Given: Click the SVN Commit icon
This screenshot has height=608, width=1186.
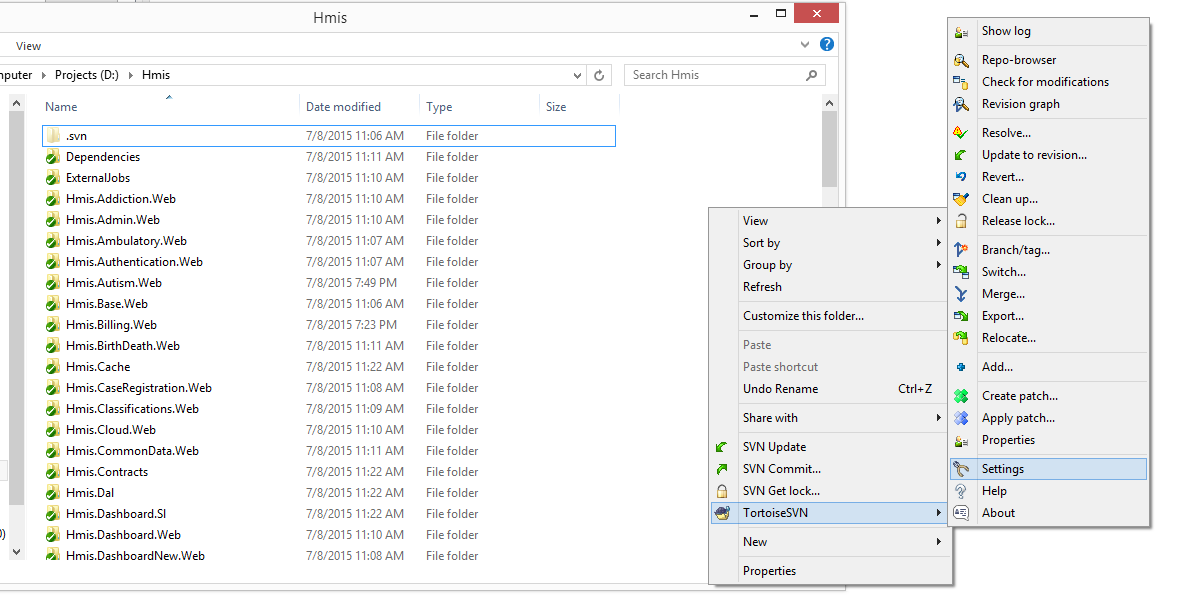Looking at the screenshot, I should tap(722, 469).
